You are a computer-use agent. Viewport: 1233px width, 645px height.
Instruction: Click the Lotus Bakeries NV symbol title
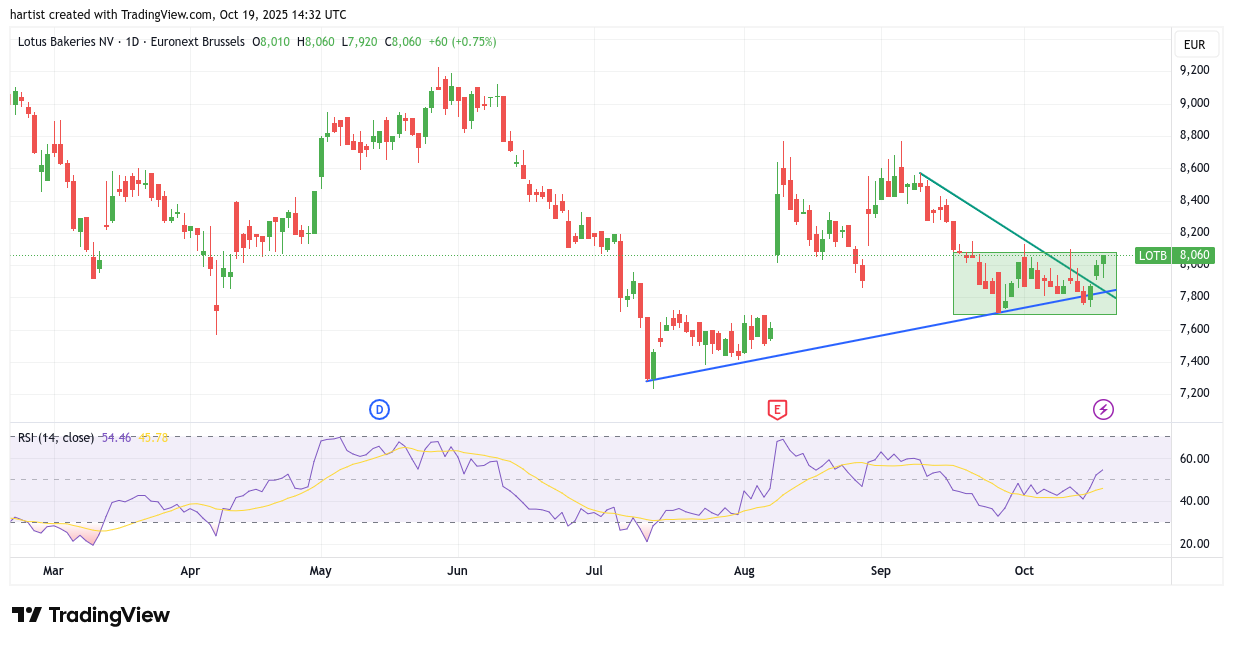click(x=65, y=42)
